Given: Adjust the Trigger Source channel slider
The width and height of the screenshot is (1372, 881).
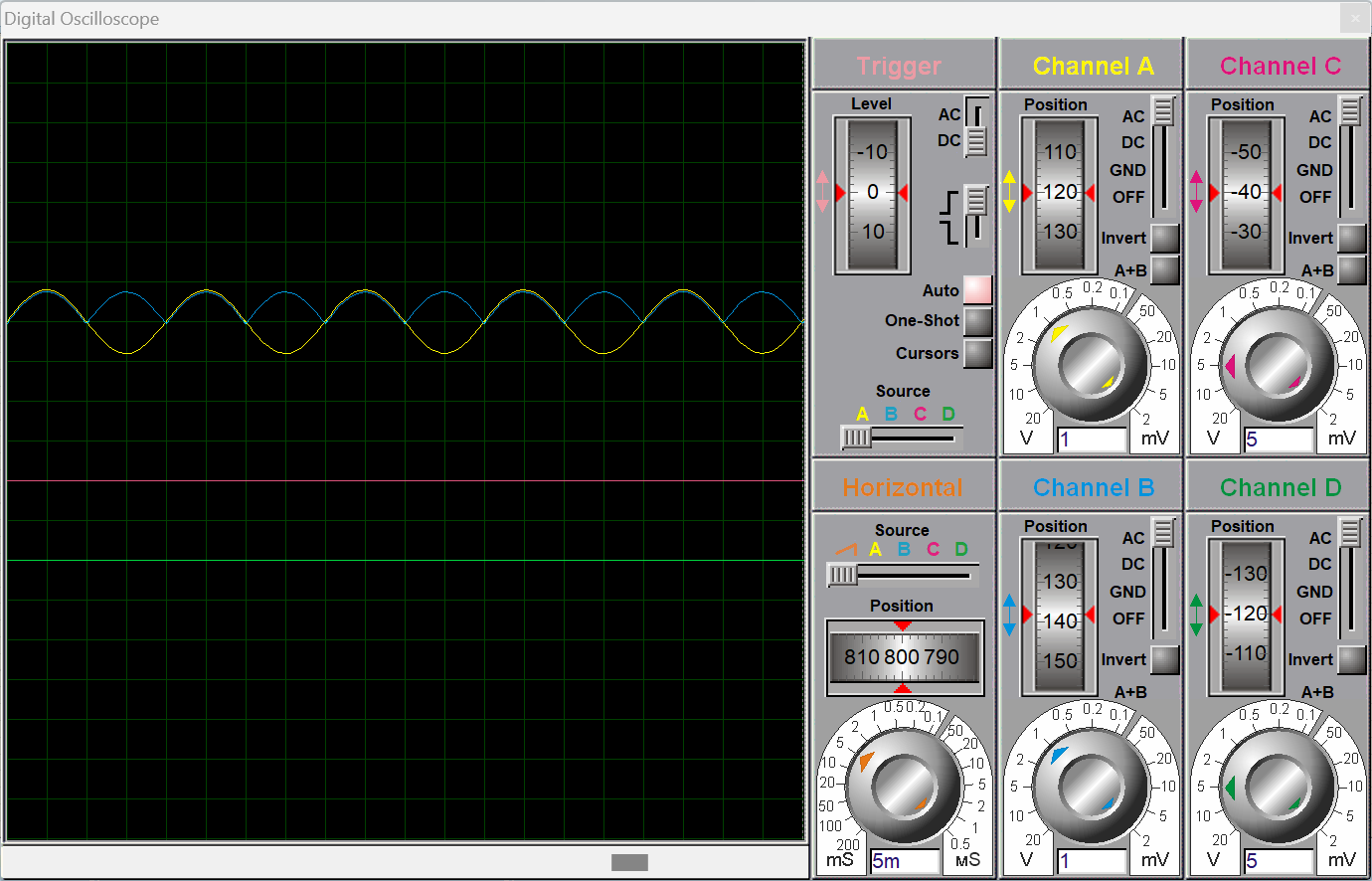Looking at the screenshot, I should [901, 438].
